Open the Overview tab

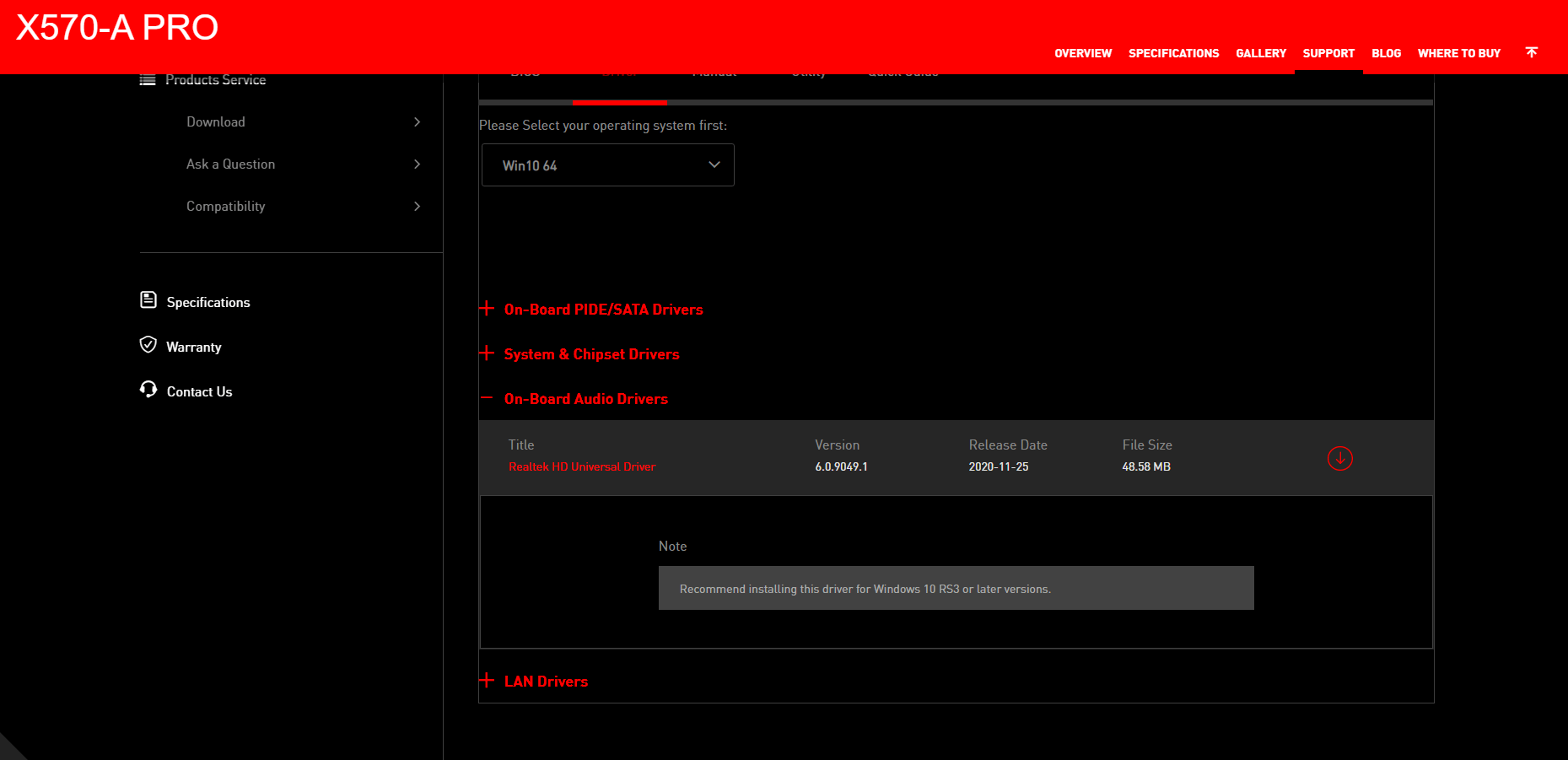(1083, 53)
